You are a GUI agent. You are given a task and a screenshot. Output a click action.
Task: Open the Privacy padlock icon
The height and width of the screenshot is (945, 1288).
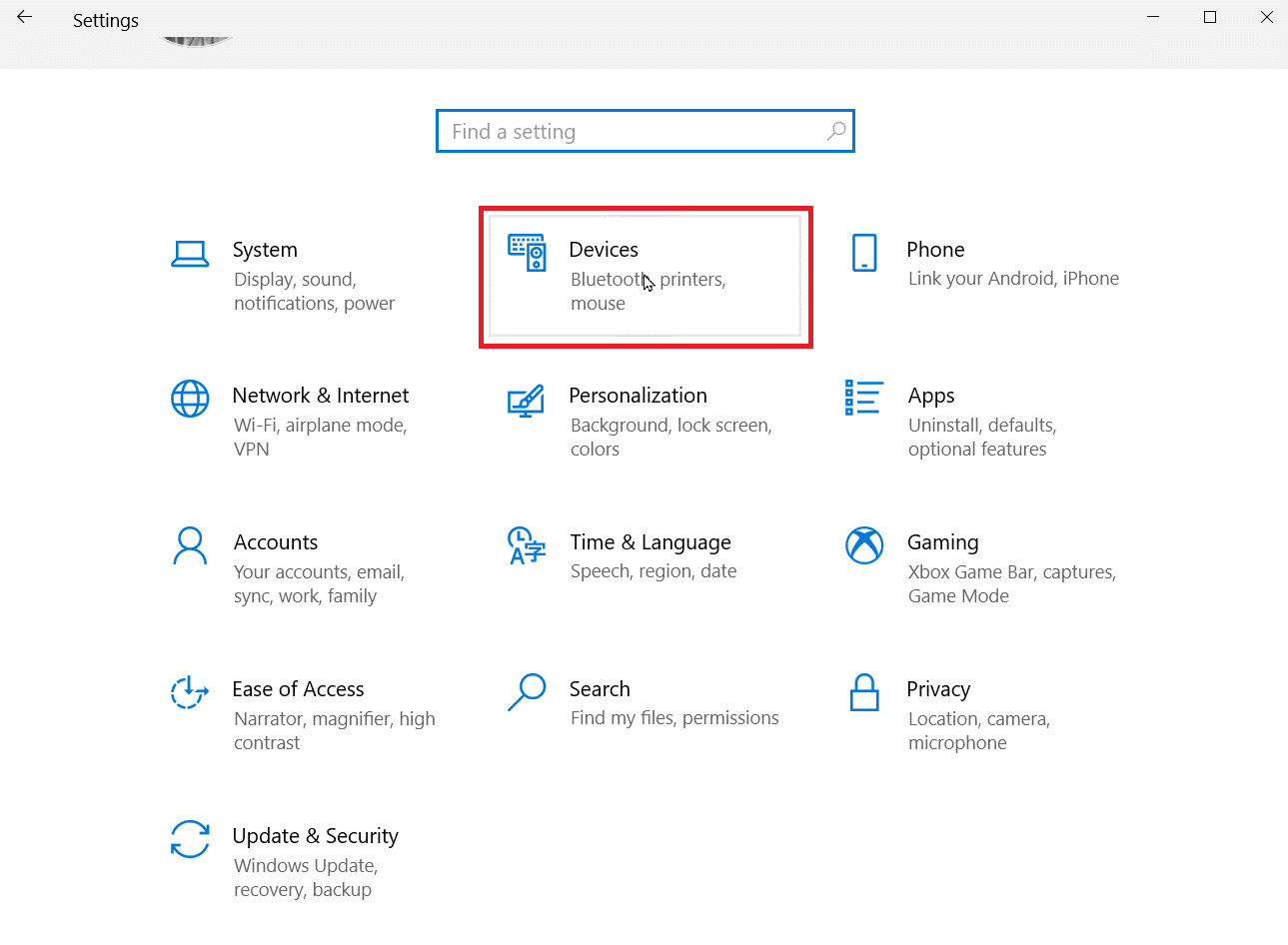[864, 692]
